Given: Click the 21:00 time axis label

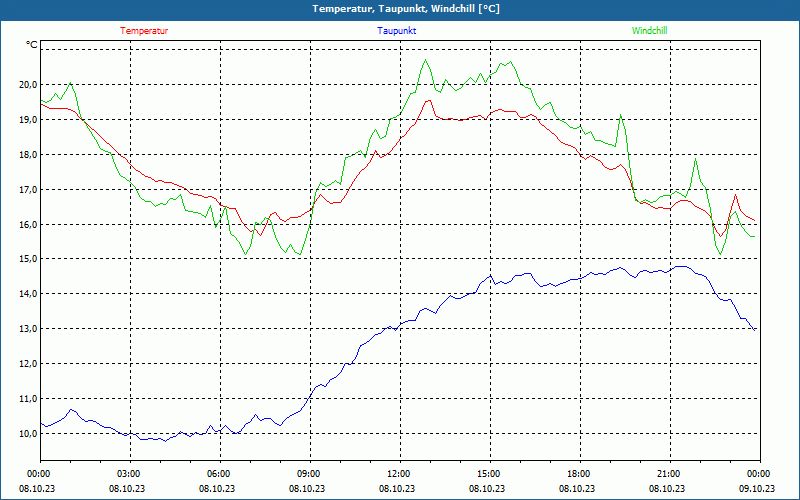Looking at the screenshot, I should pyautogui.click(x=670, y=473).
